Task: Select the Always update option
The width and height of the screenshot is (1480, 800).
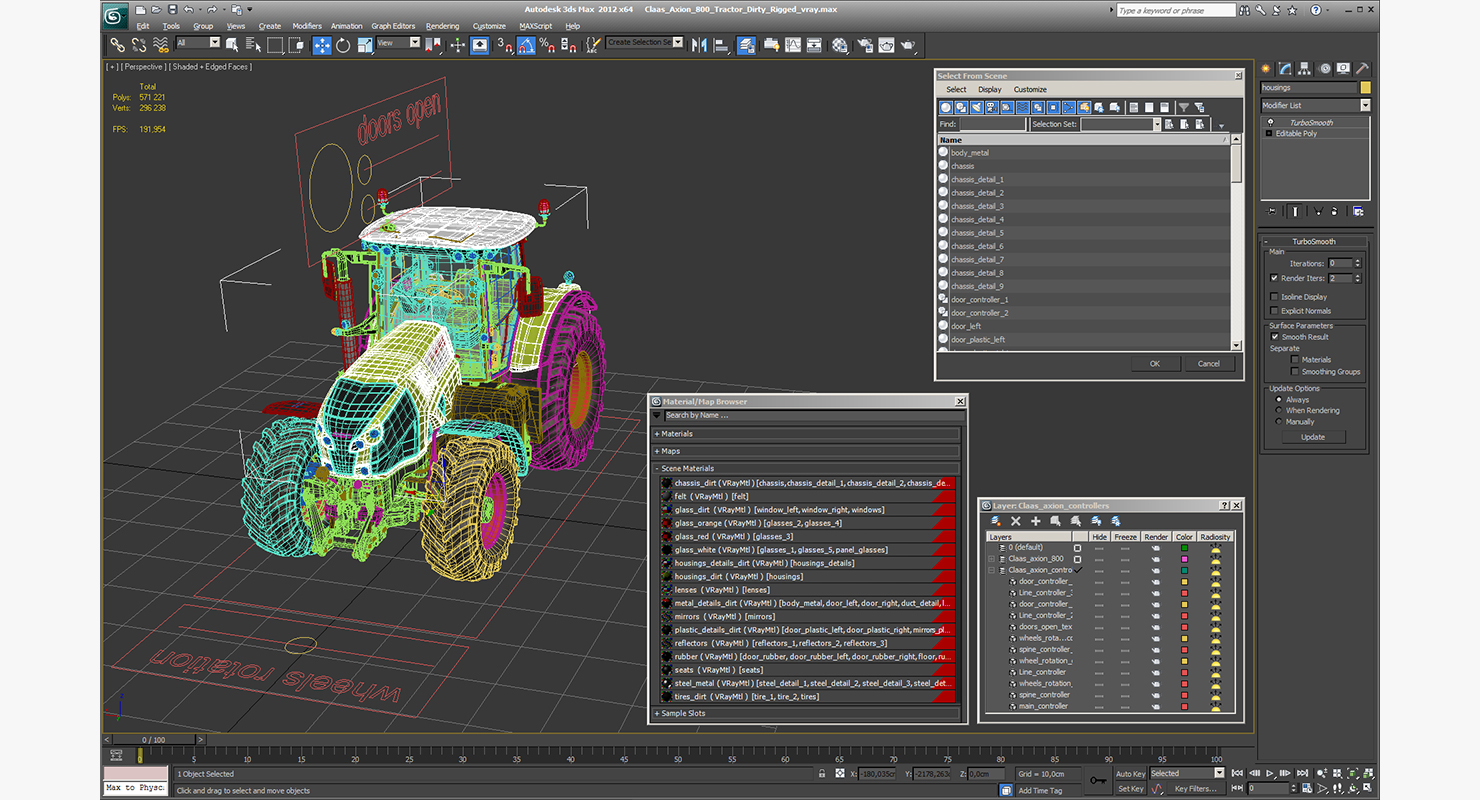Action: [x=1278, y=400]
